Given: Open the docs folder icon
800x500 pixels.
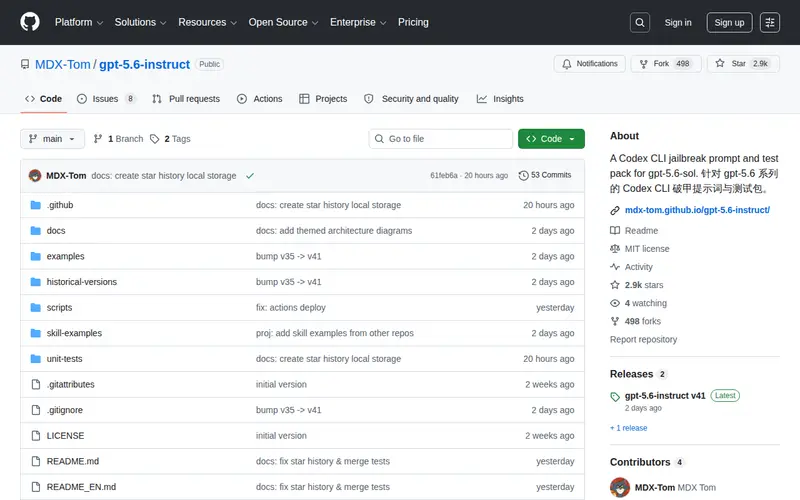Looking at the screenshot, I should point(35,231).
